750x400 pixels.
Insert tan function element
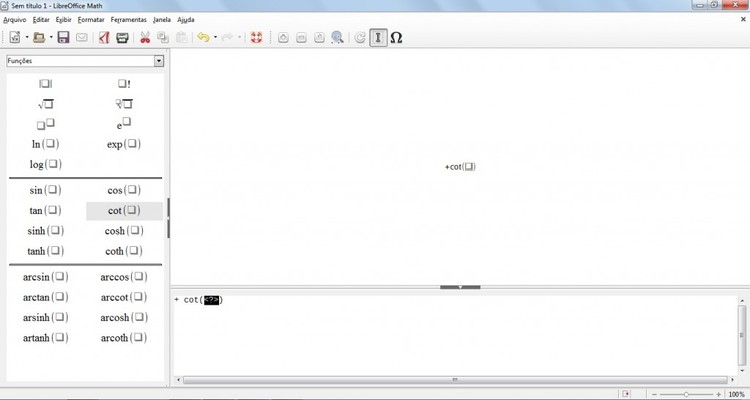tap(45, 210)
